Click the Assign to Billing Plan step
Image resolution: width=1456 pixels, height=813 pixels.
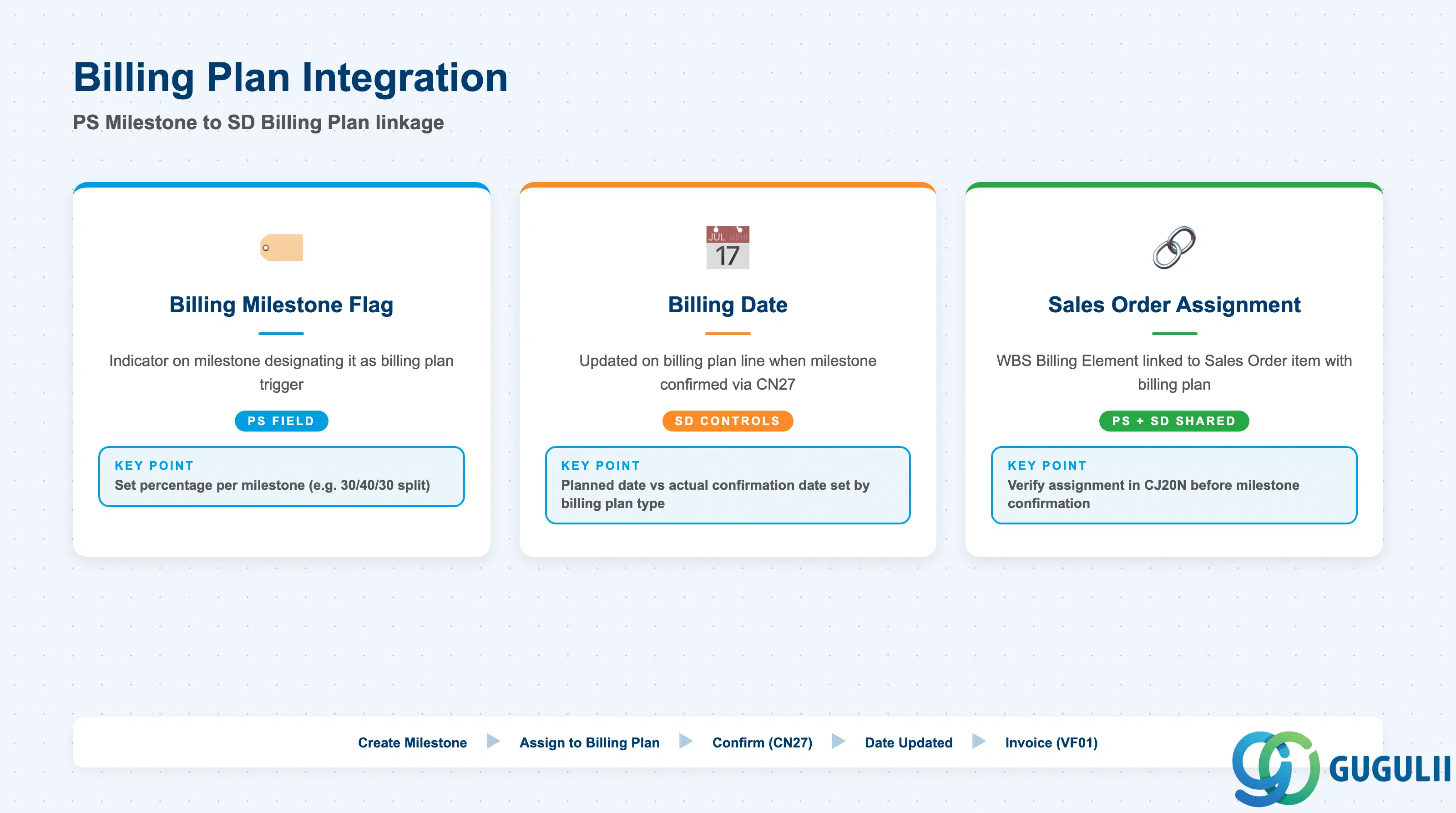(x=590, y=743)
